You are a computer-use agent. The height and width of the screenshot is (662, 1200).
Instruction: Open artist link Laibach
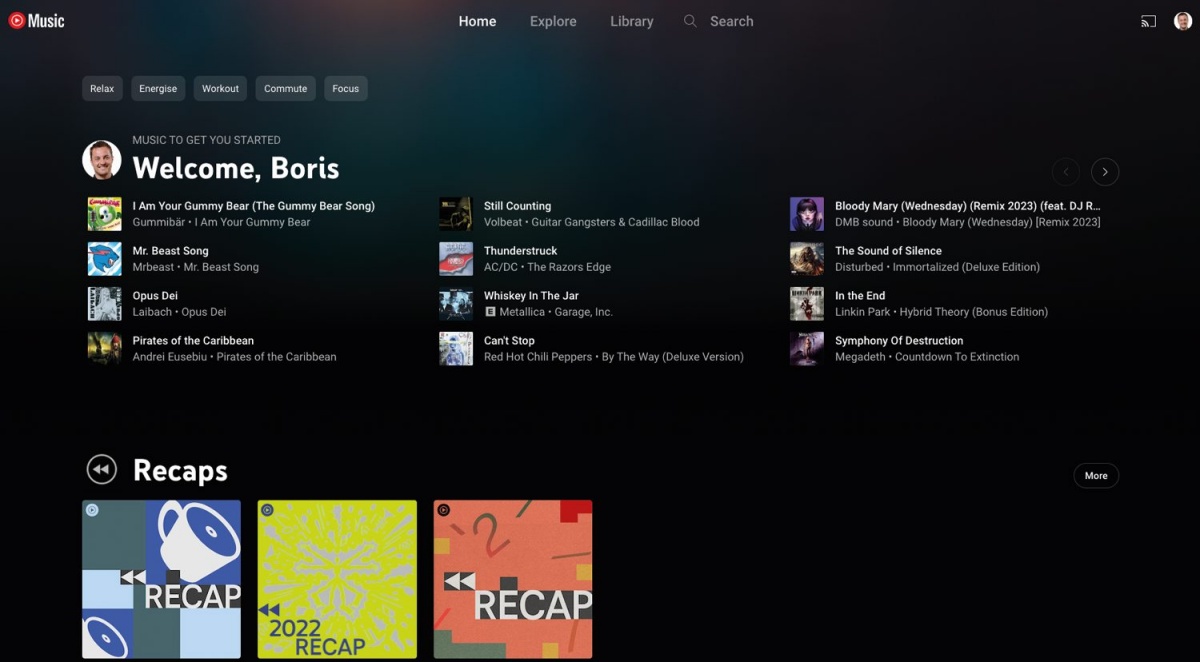(x=153, y=312)
